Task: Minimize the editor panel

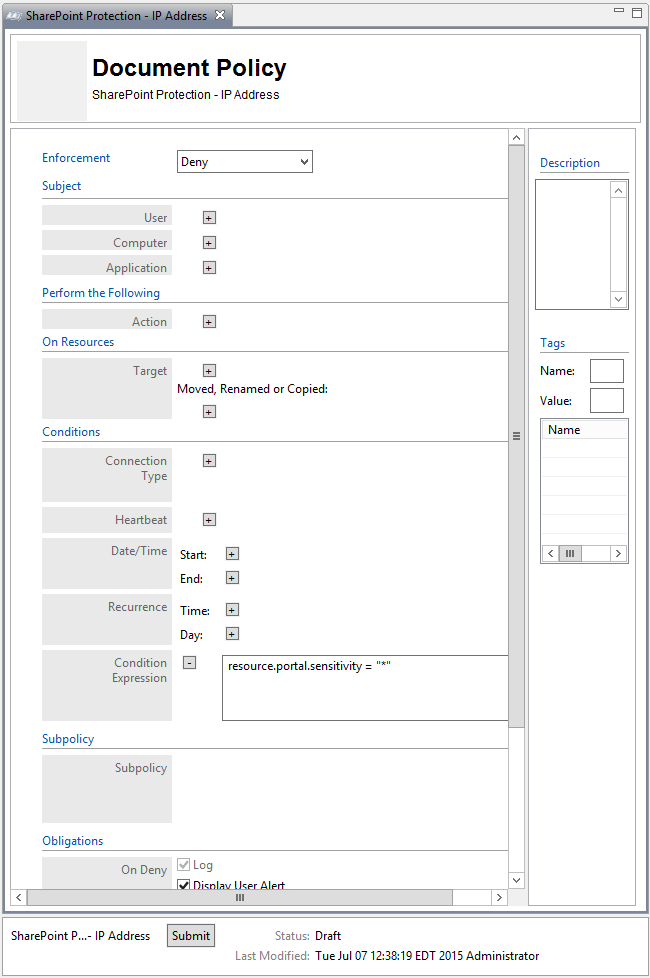Action: tap(619, 11)
